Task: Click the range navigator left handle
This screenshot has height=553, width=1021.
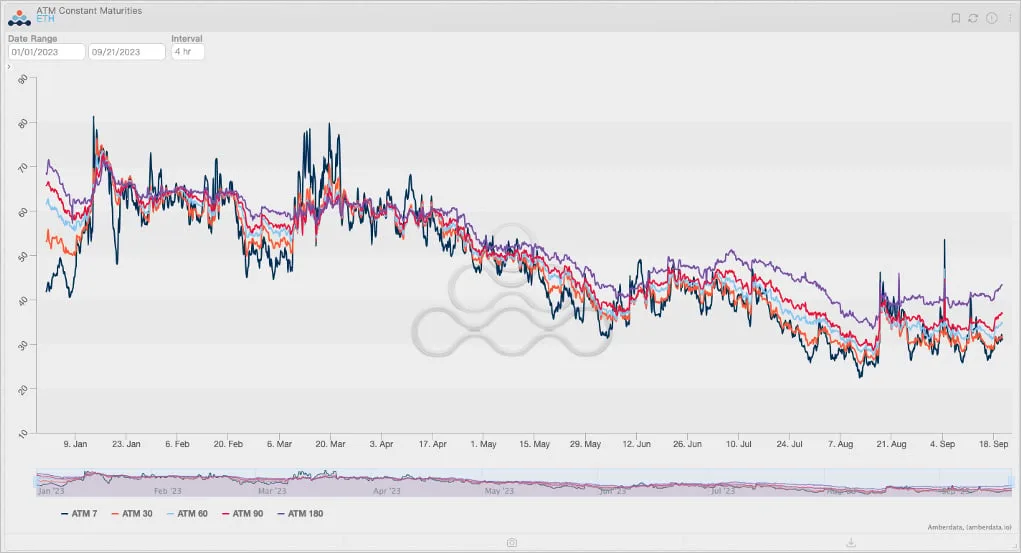Action: pyautogui.click(x=36, y=483)
